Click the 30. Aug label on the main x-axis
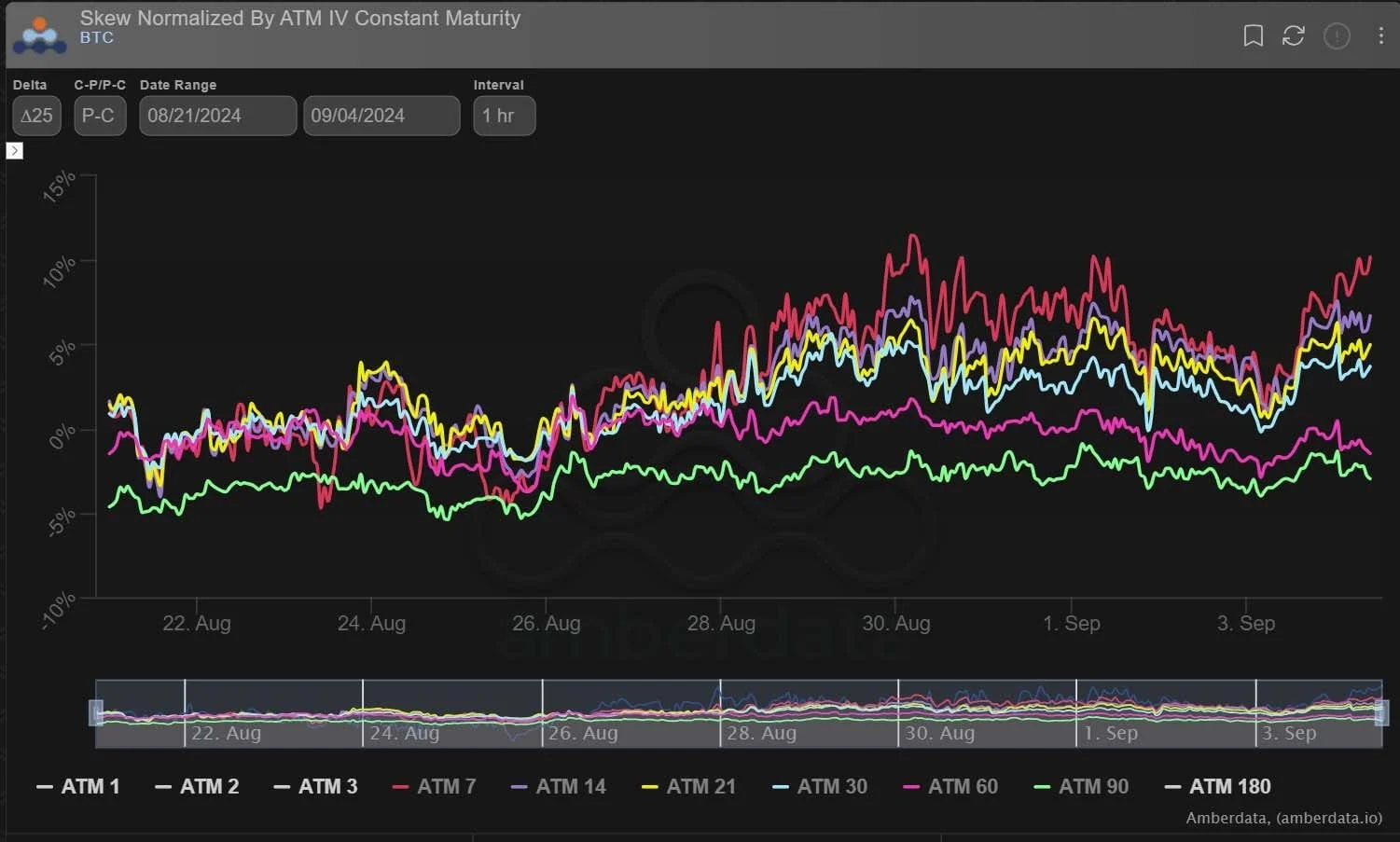This screenshot has height=842, width=1400. pyautogui.click(x=896, y=623)
